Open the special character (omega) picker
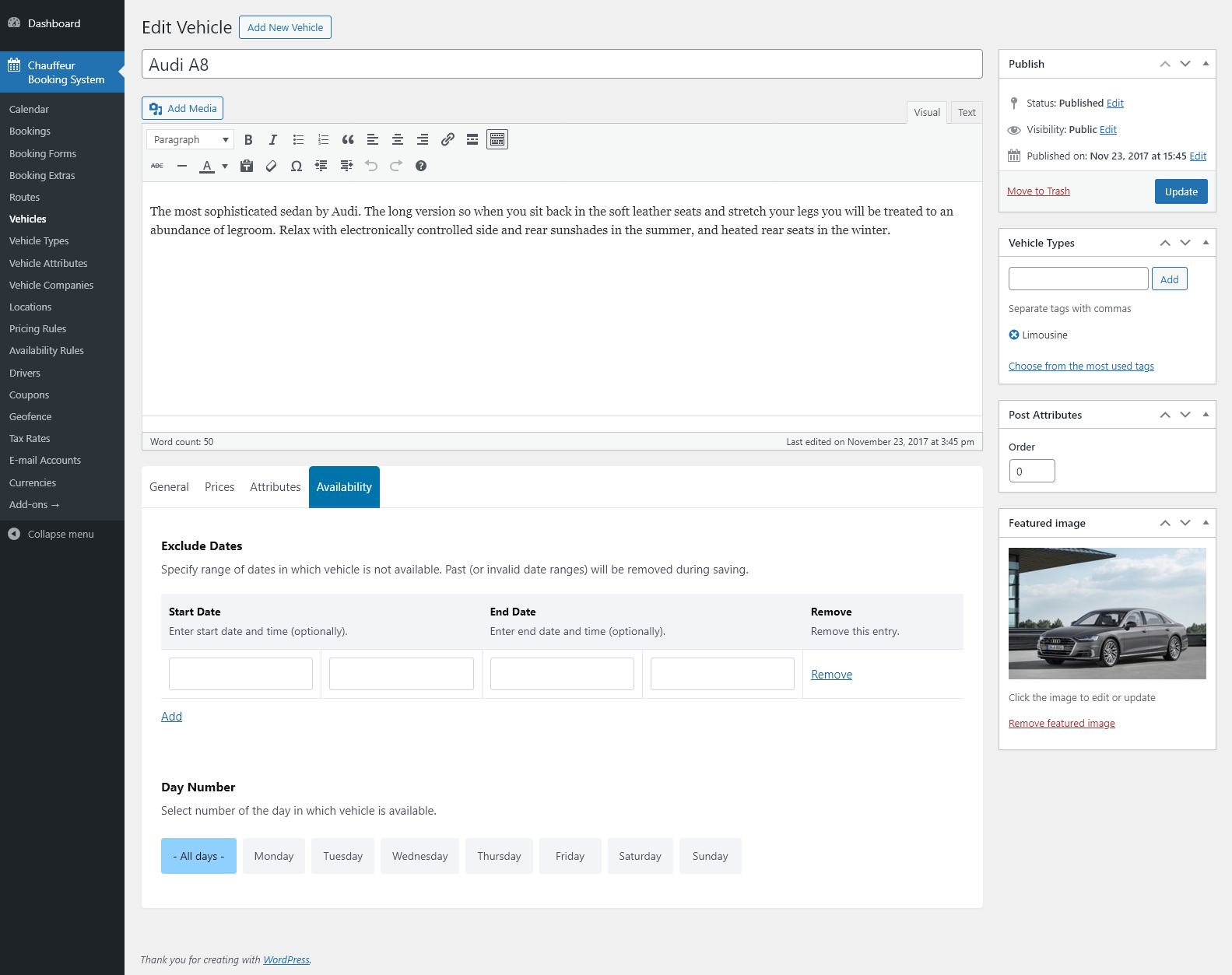This screenshot has width=1232, height=975. pos(297,166)
